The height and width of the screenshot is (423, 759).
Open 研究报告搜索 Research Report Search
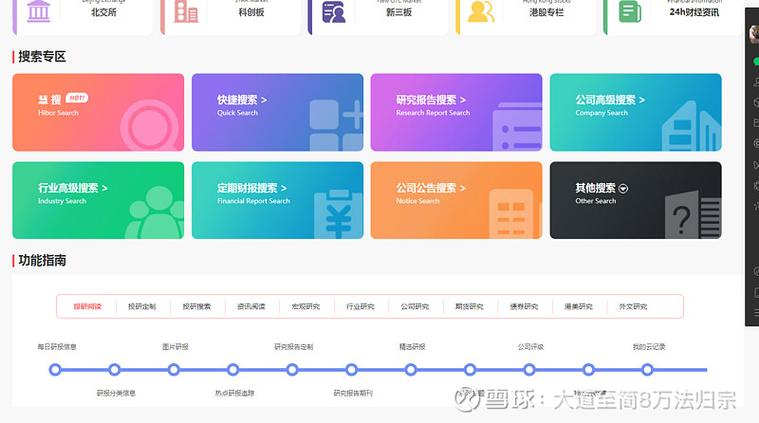pos(456,112)
